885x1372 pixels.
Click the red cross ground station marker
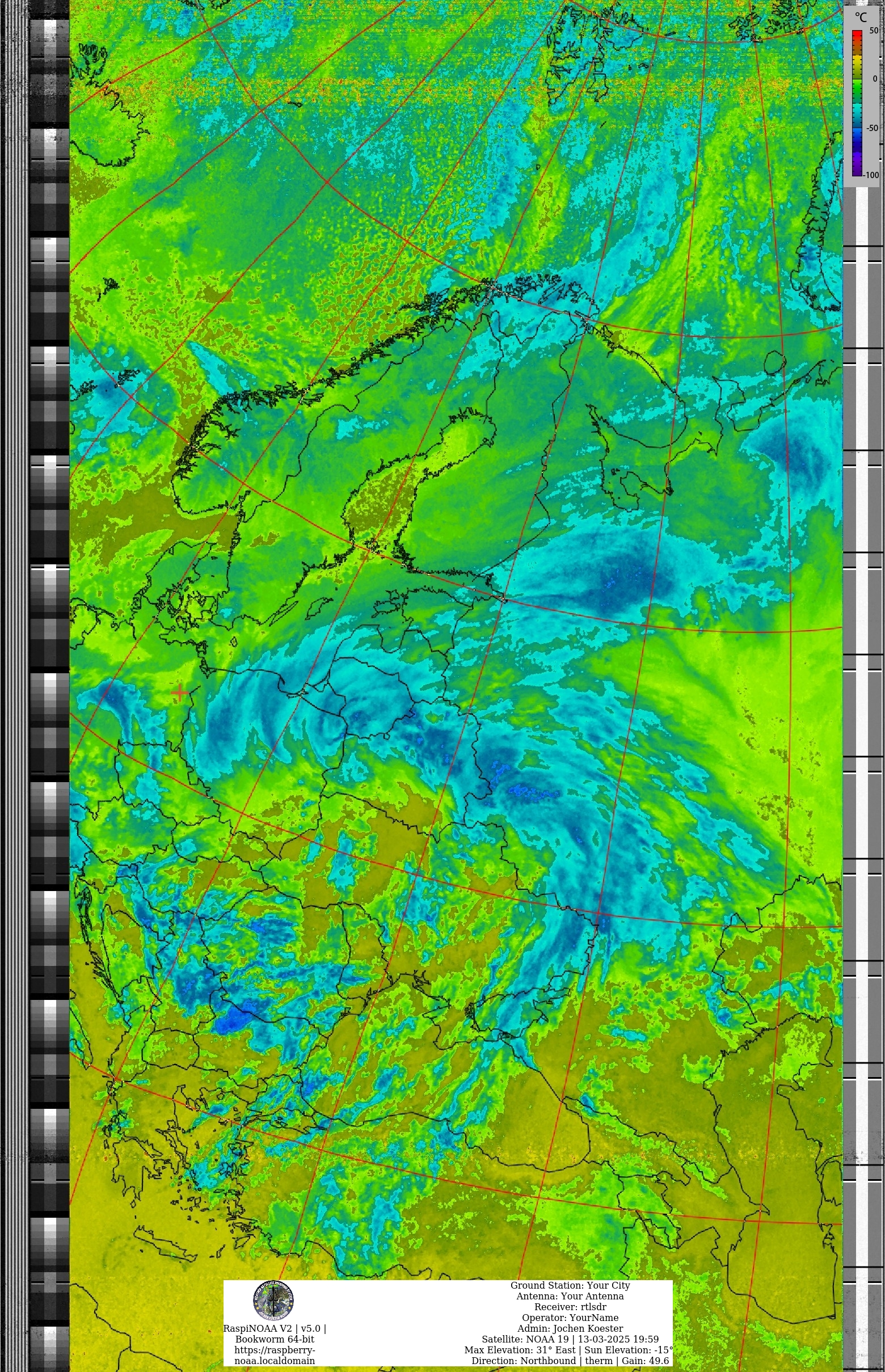point(180,693)
